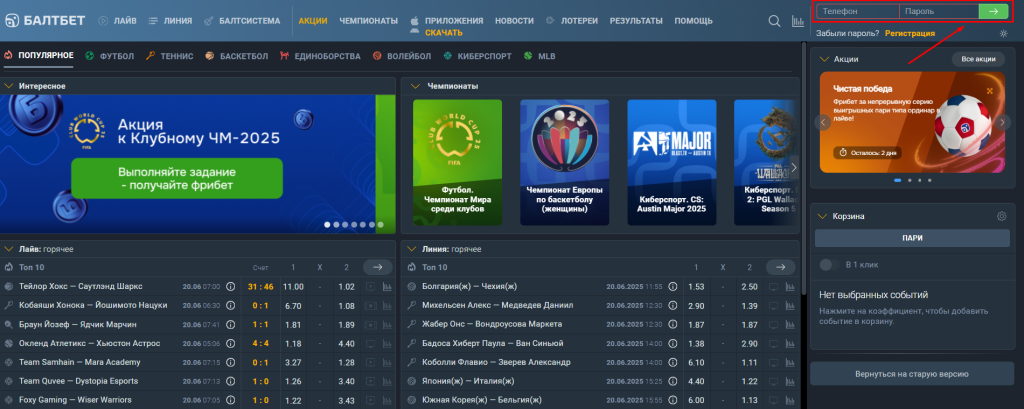Open info icon for Кобаяши Хонока match
Image resolution: width=1024 pixels, height=409 pixels.
pyautogui.click(x=231, y=305)
